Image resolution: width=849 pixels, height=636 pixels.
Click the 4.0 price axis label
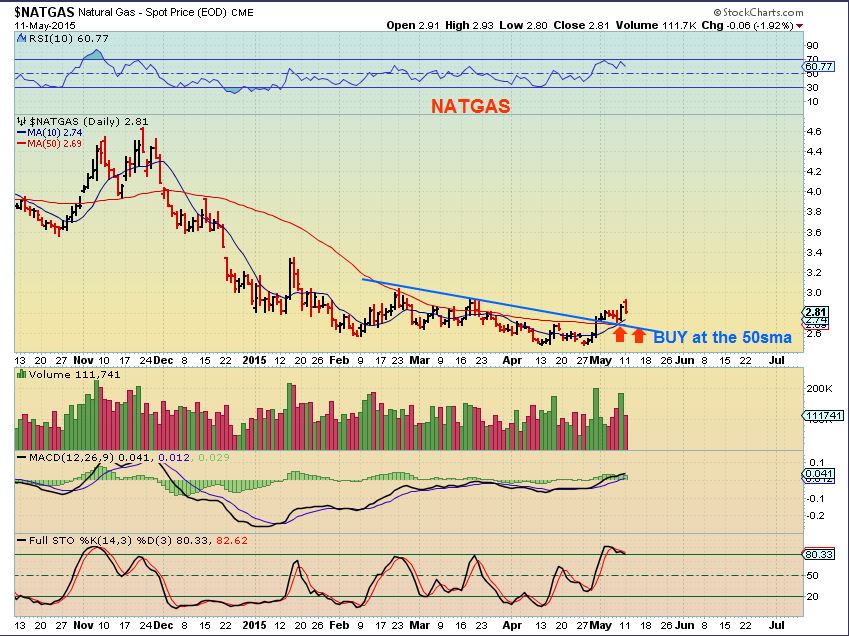coord(814,192)
